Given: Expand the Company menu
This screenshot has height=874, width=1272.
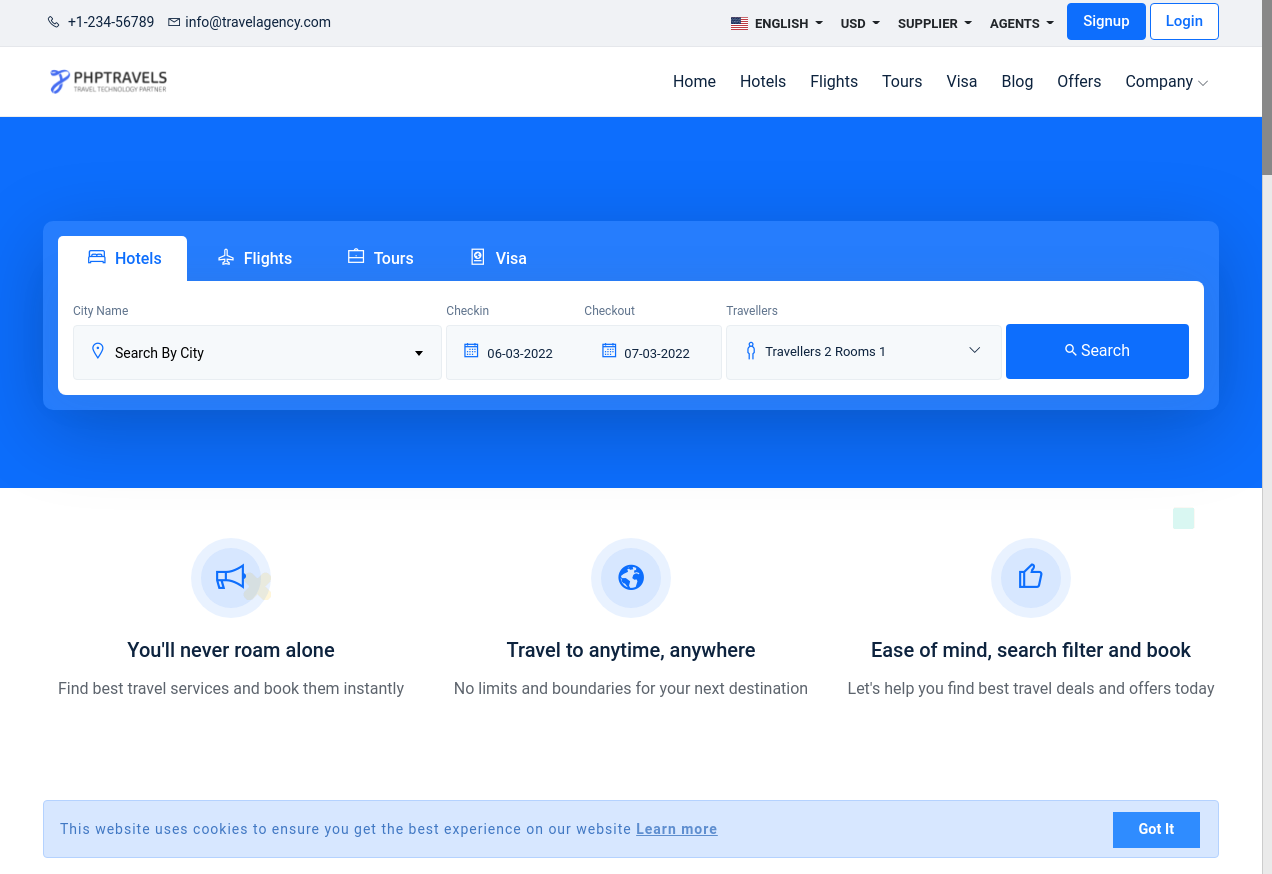Looking at the screenshot, I should pos(1166,82).
